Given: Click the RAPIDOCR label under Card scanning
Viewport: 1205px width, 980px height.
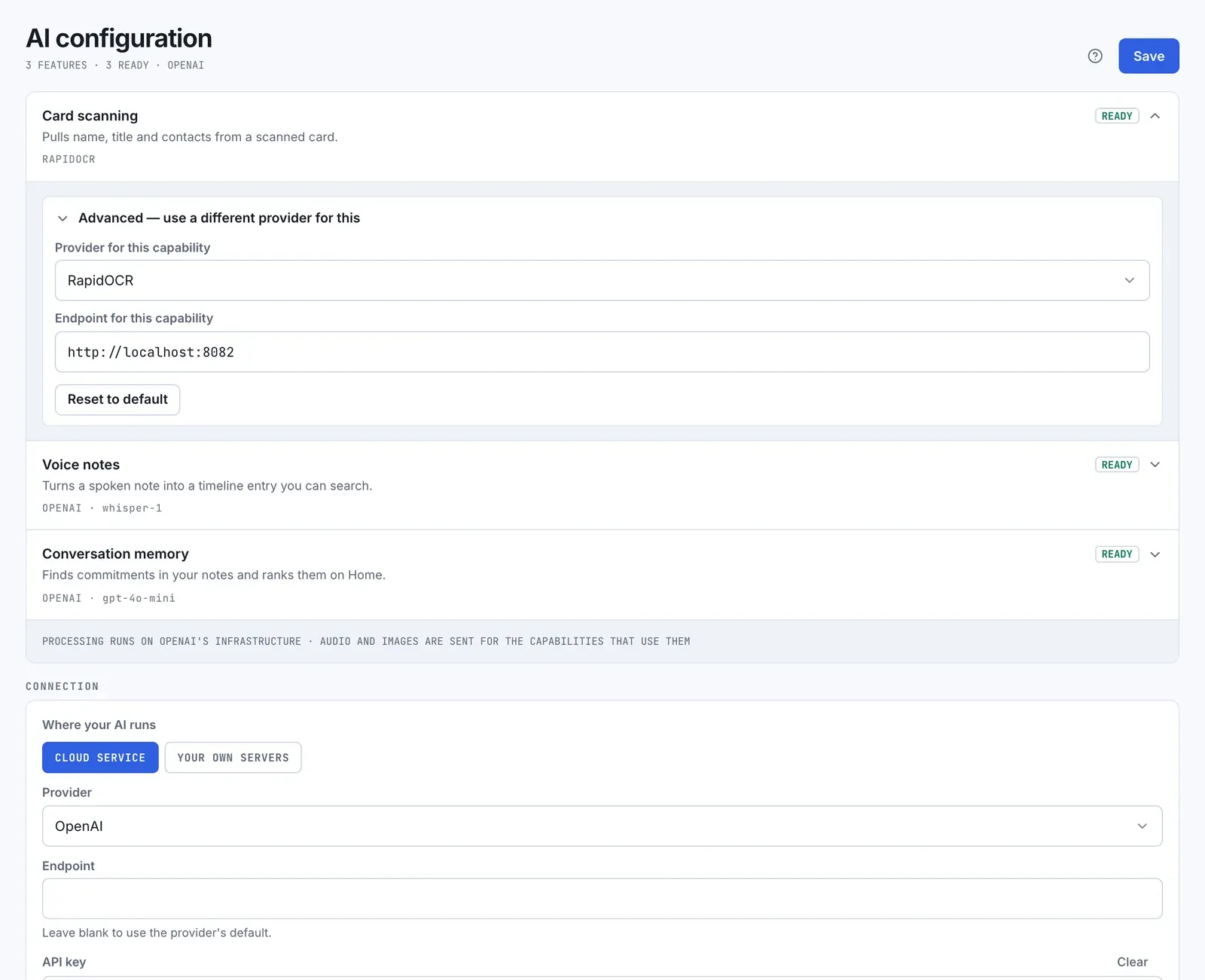Looking at the screenshot, I should (x=69, y=160).
